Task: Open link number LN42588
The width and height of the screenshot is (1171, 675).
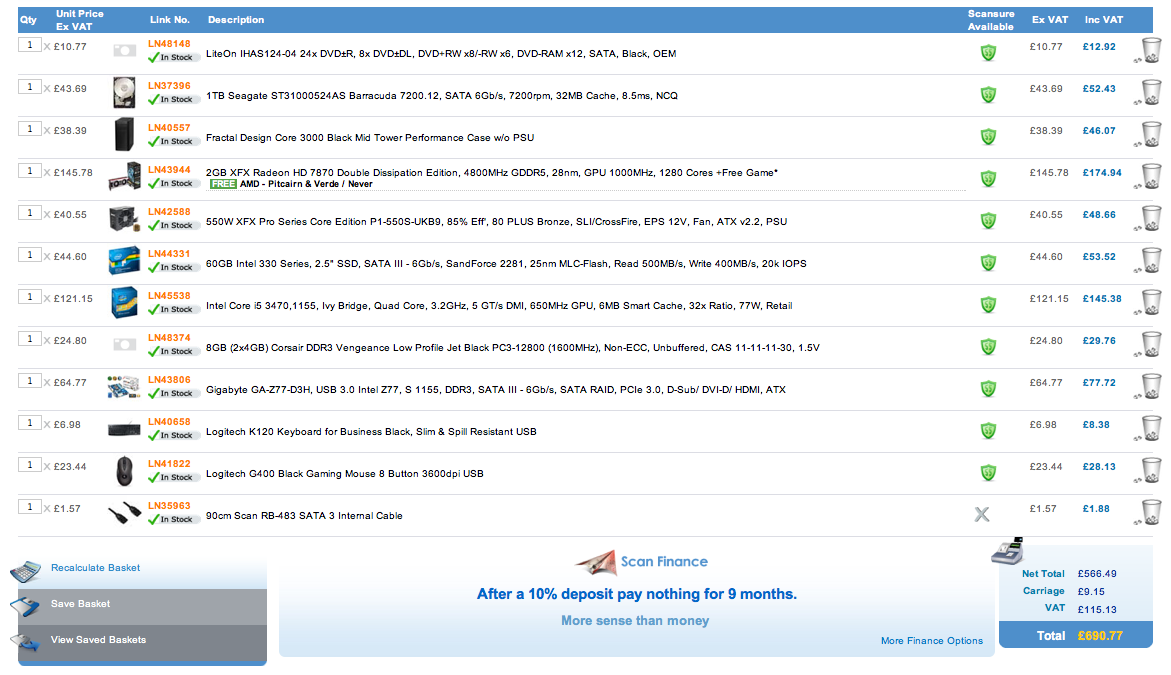Action: coord(170,212)
